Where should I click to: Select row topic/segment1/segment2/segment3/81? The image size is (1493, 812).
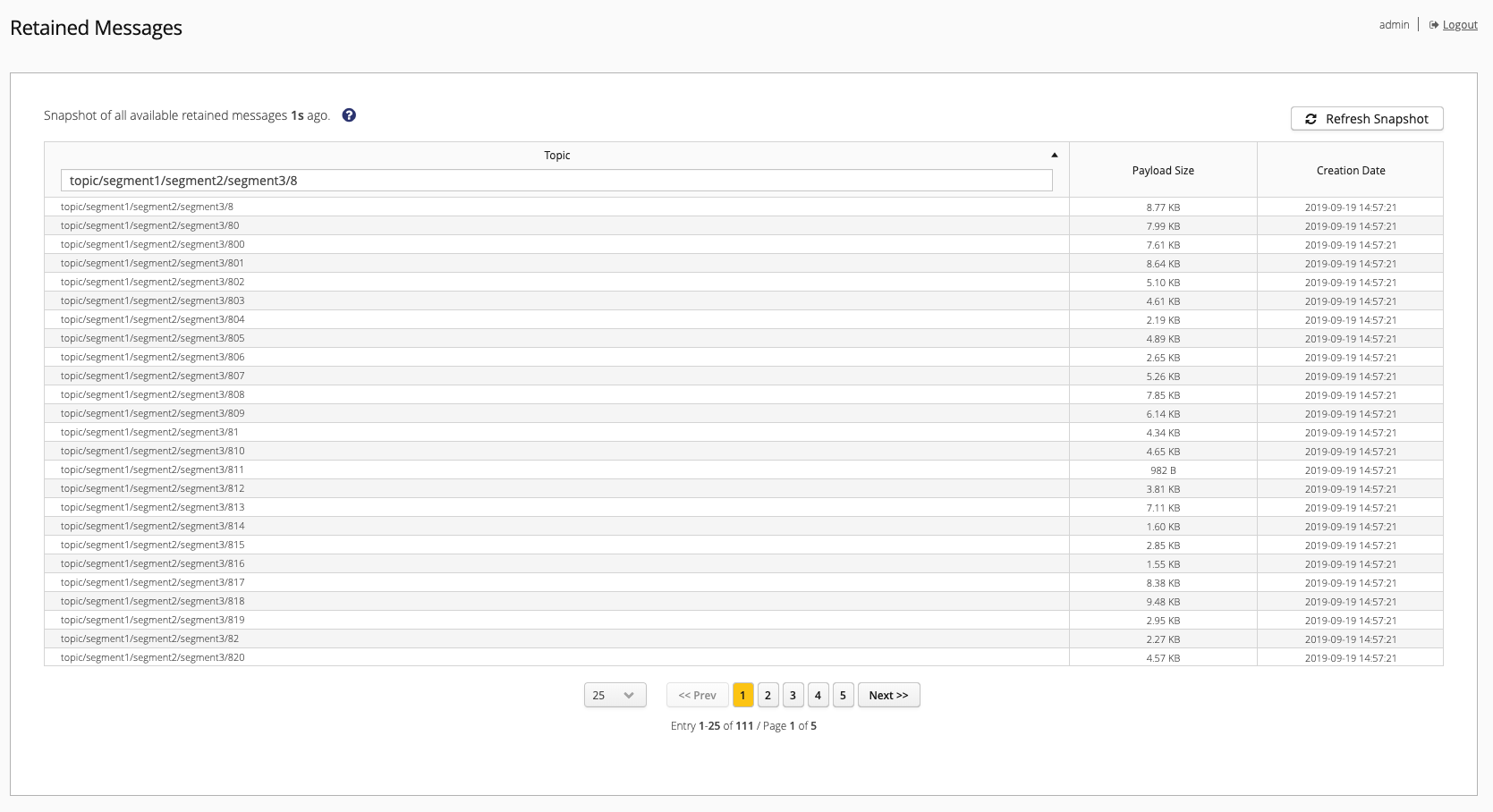point(149,433)
